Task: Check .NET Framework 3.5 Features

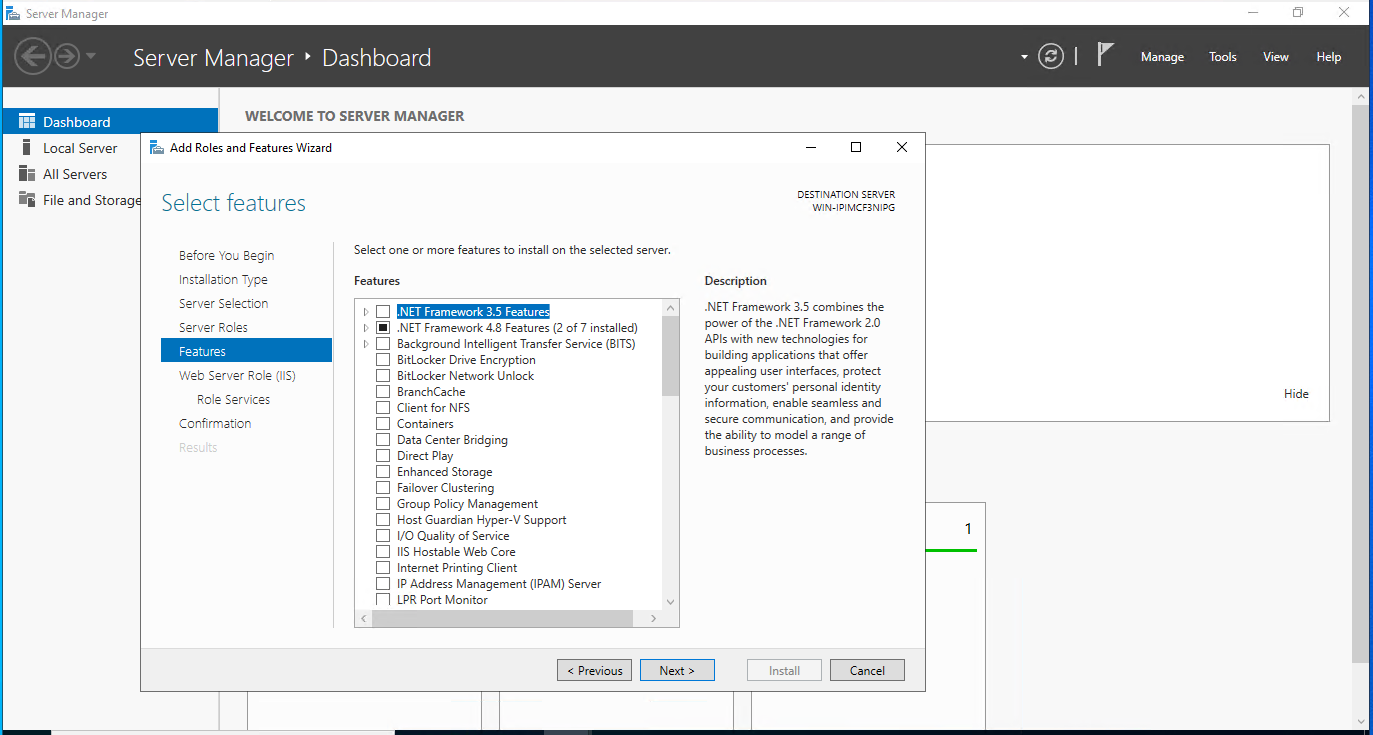Action: click(383, 312)
